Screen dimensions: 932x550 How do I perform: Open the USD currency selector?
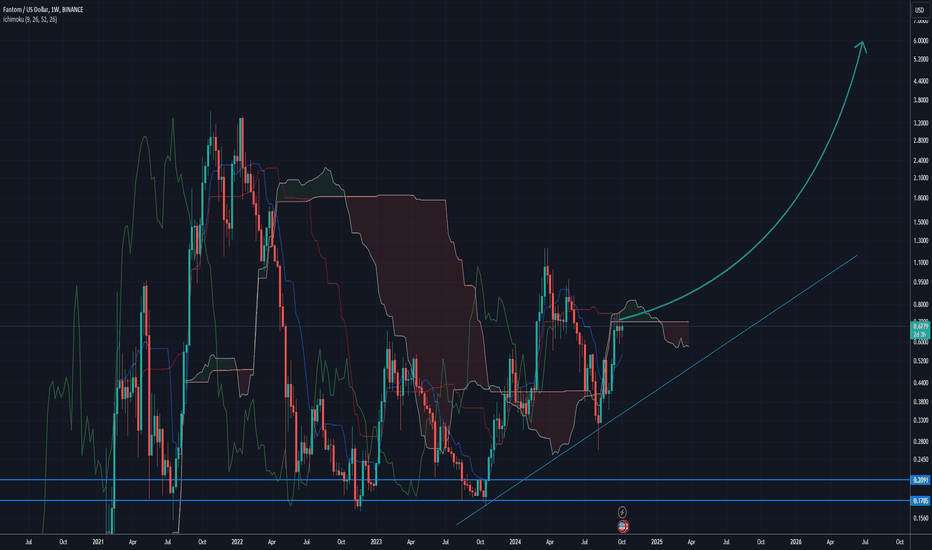pyautogui.click(x=919, y=10)
